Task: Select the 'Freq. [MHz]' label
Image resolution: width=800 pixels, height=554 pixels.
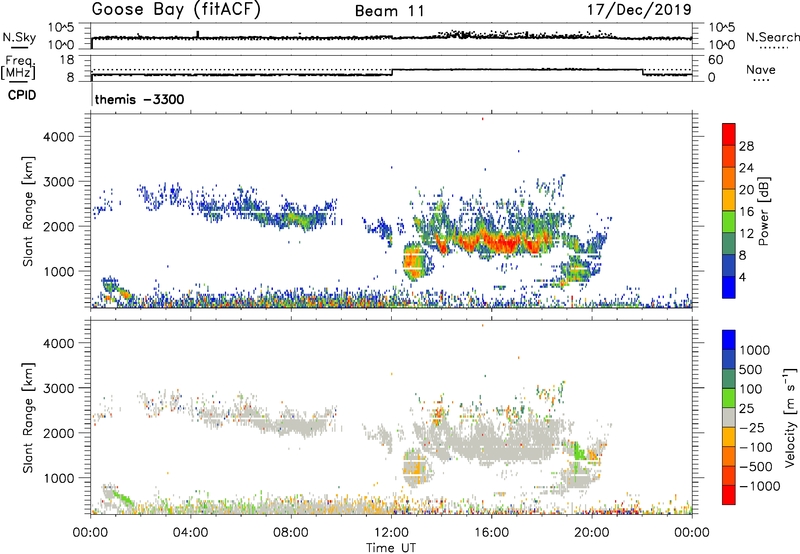Action: (x=18, y=67)
